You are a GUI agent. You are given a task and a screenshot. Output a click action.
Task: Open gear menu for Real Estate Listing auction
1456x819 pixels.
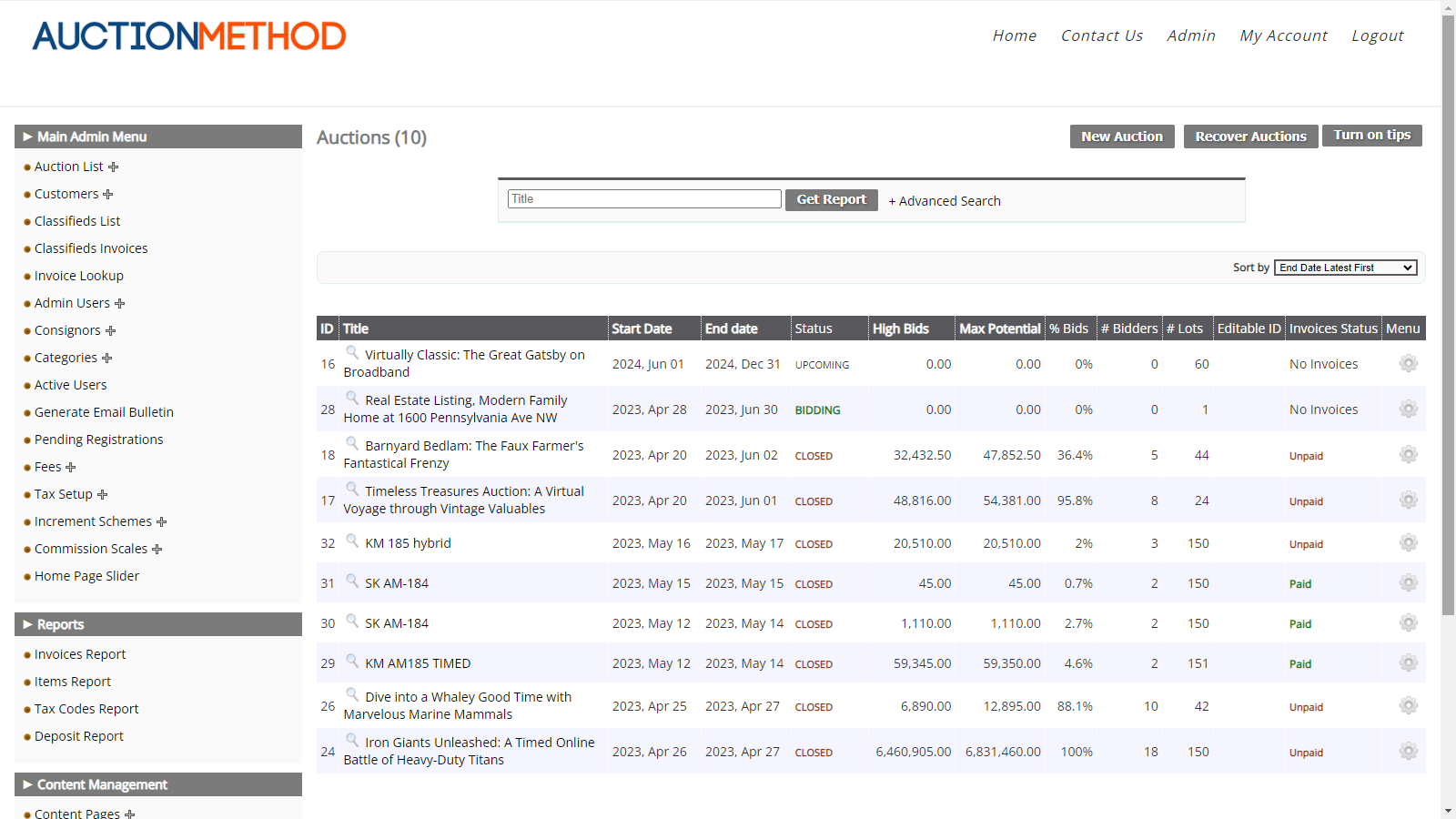(x=1408, y=409)
